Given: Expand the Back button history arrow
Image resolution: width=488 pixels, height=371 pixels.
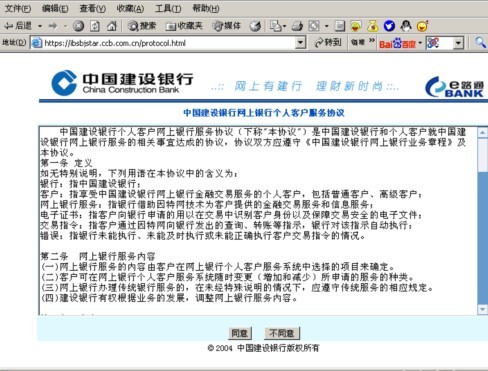Looking at the screenshot, I should tap(40, 26).
